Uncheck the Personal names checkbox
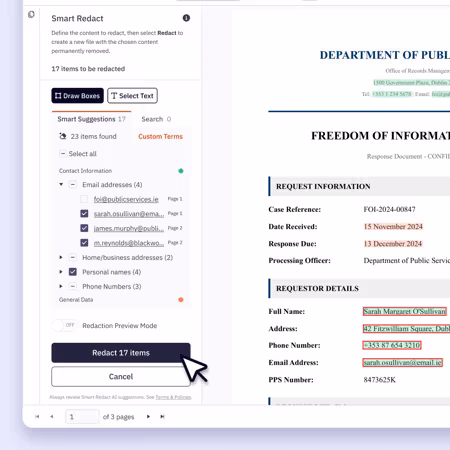 point(73,272)
